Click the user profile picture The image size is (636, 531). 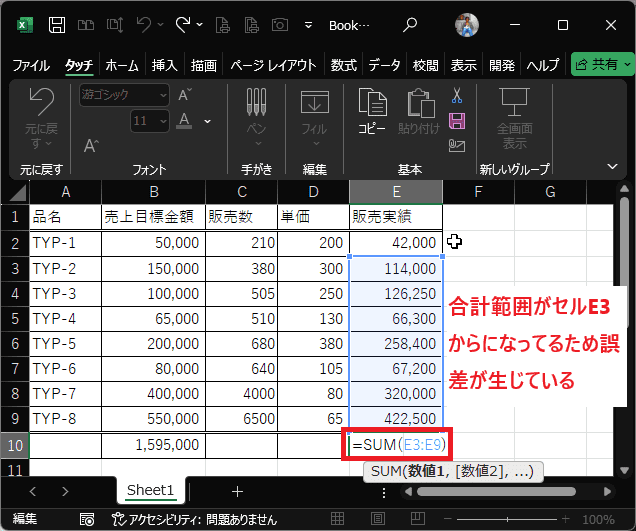click(x=467, y=24)
